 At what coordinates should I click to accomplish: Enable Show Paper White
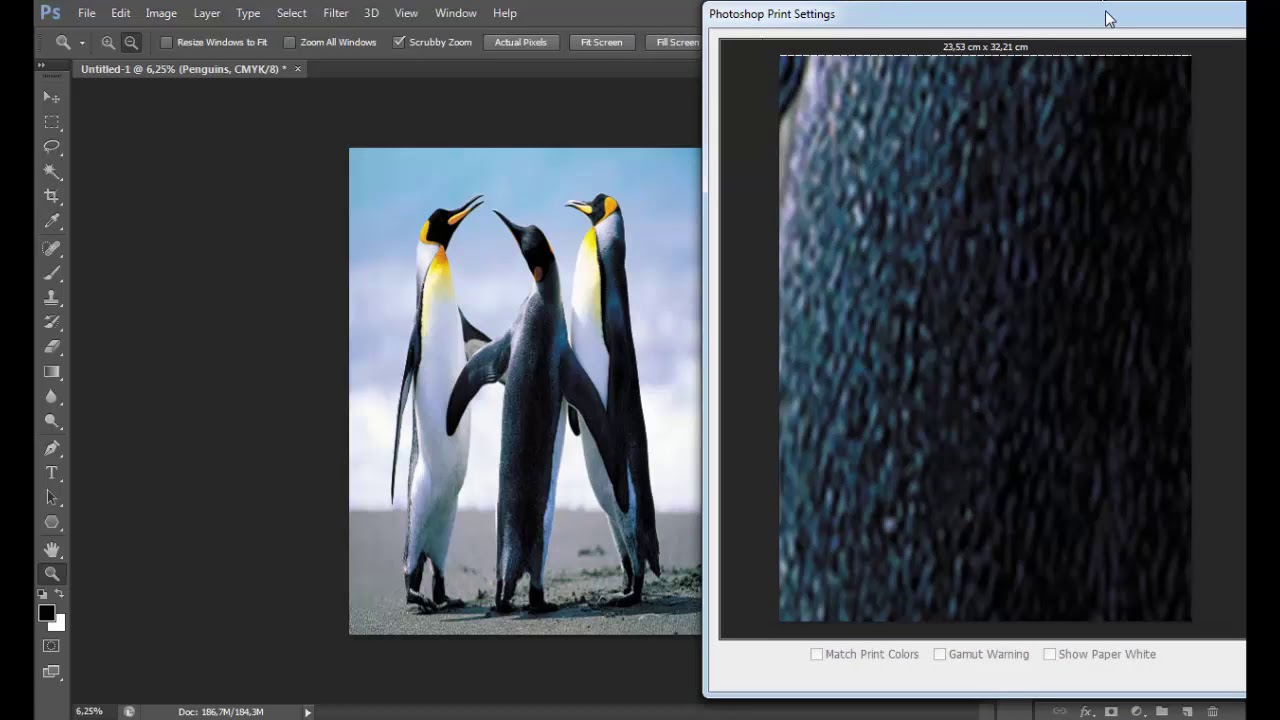(1049, 654)
